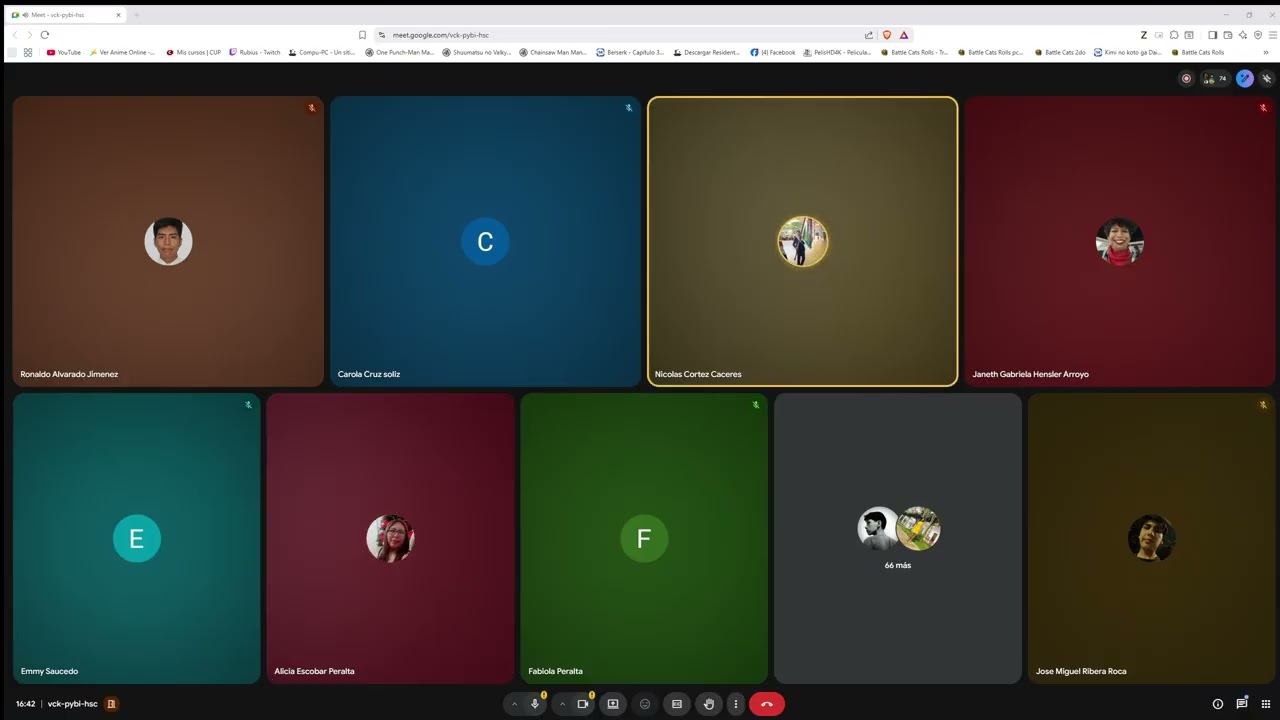The image size is (1280, 720).
Task: Open meeting details info icon
Action: 1218,704
